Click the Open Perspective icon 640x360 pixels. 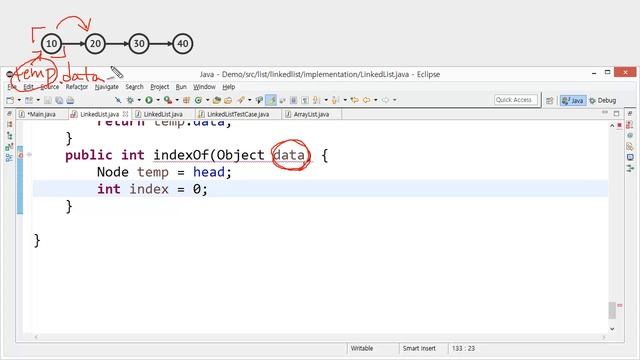click(549, 100)
